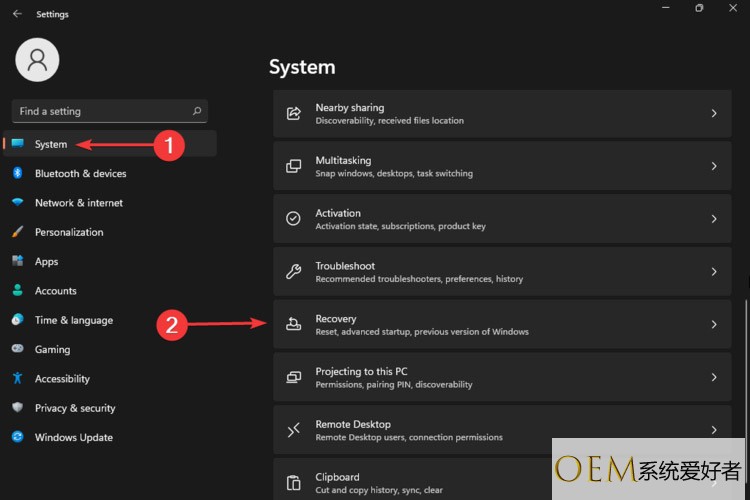Click the Recovery icon
This screenshot has height=500, width=750.
[294, 324]
